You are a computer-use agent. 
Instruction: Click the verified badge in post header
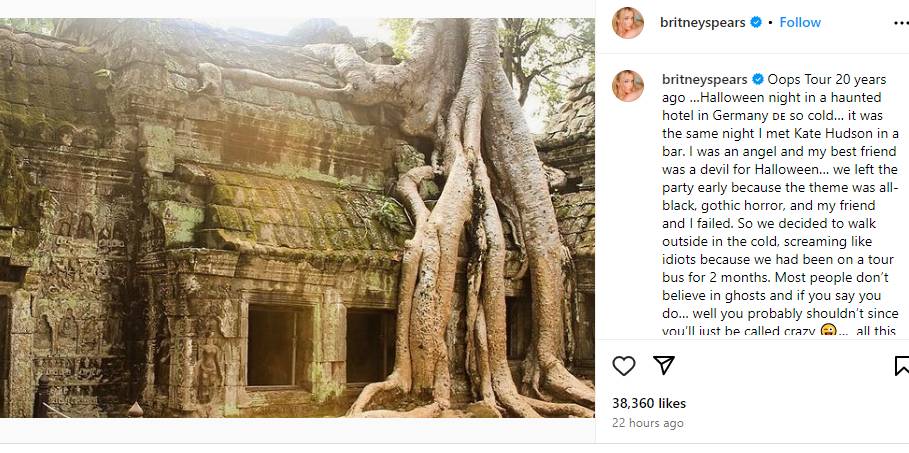756,22
